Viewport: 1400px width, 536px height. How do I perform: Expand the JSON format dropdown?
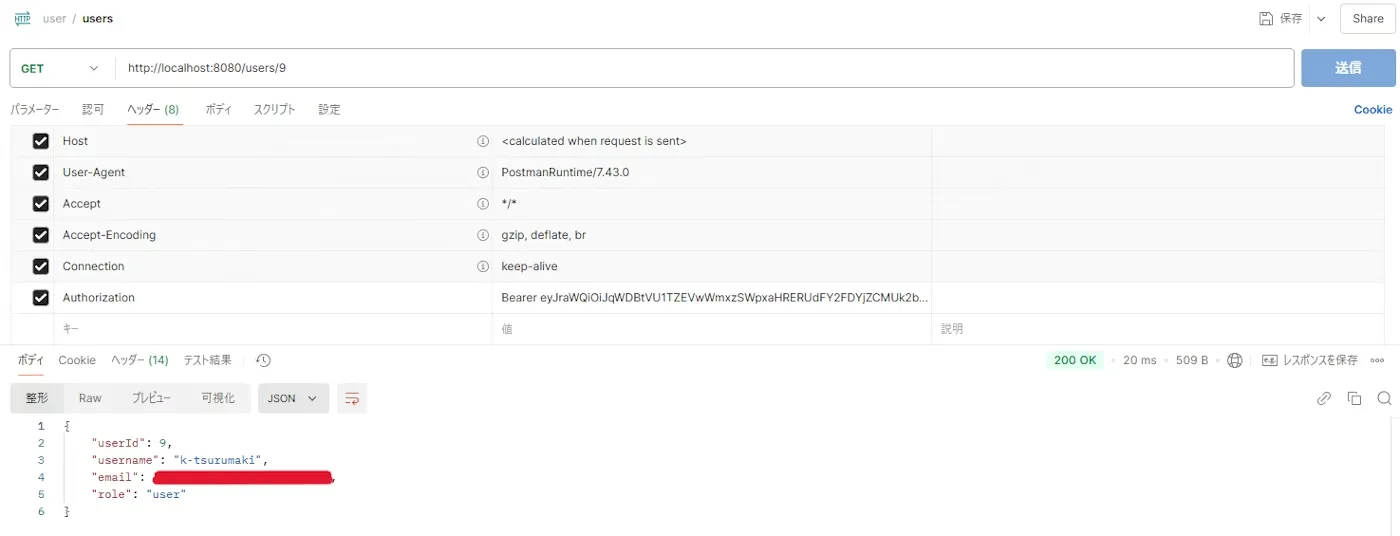pyautogui.click(x=293, y=398)
